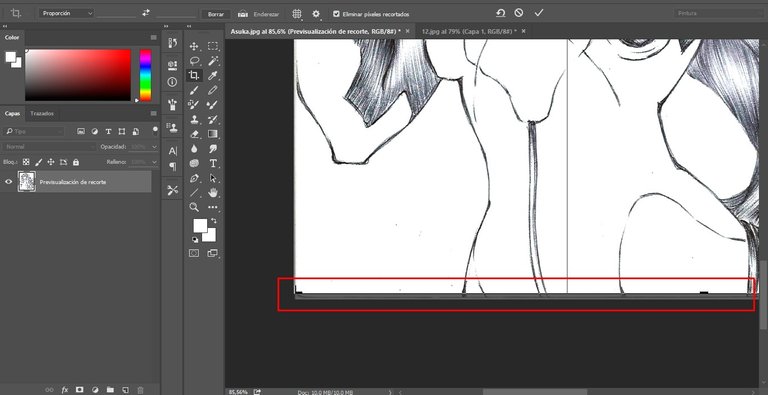Select the Move tool
This screenshot has width=768, height=395.
coord(194,46)
